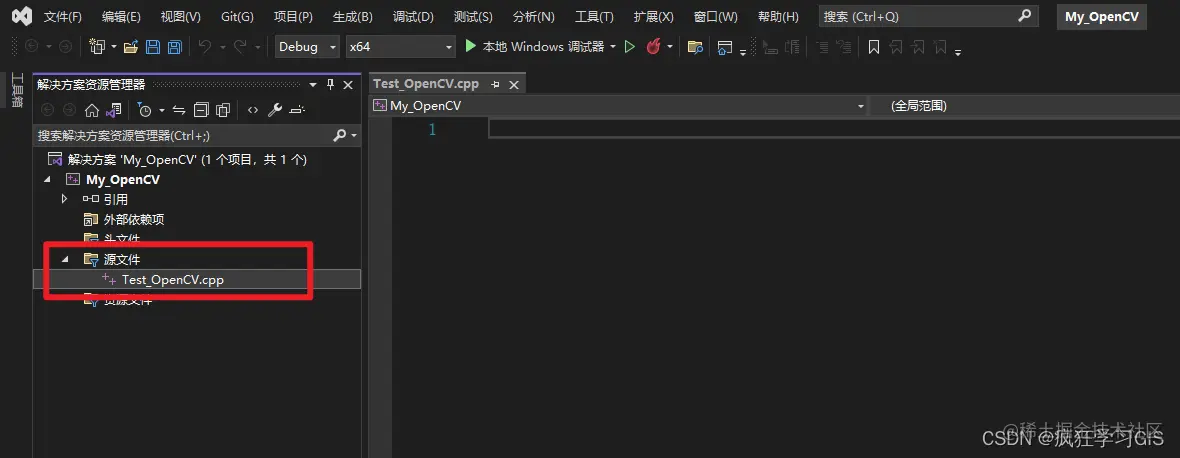Viewport: 1180px width, 458px height.
Task: Open the New Project toolbar icon
Action: (97, 47)
